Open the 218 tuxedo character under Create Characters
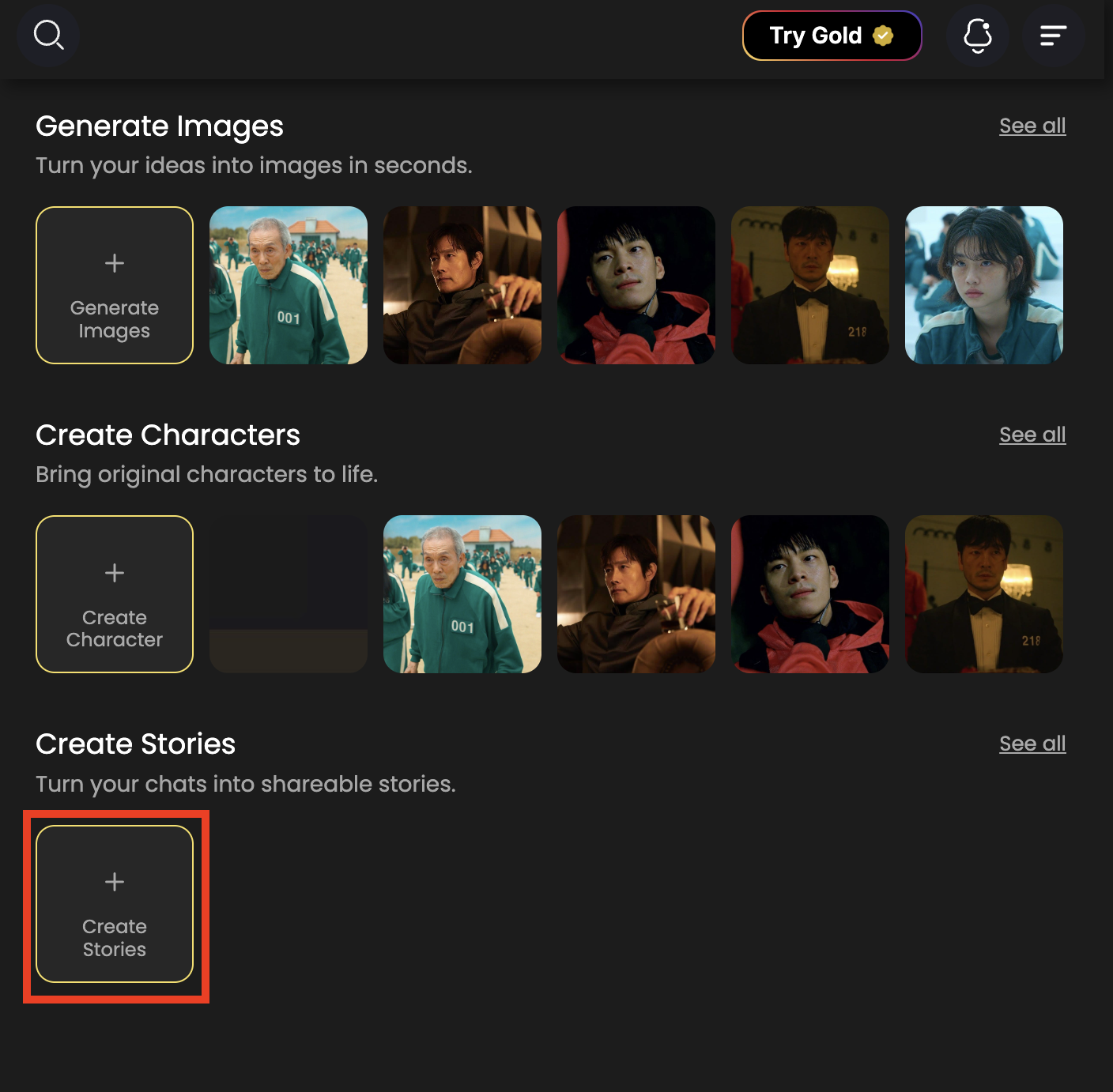 pos(984,594)
